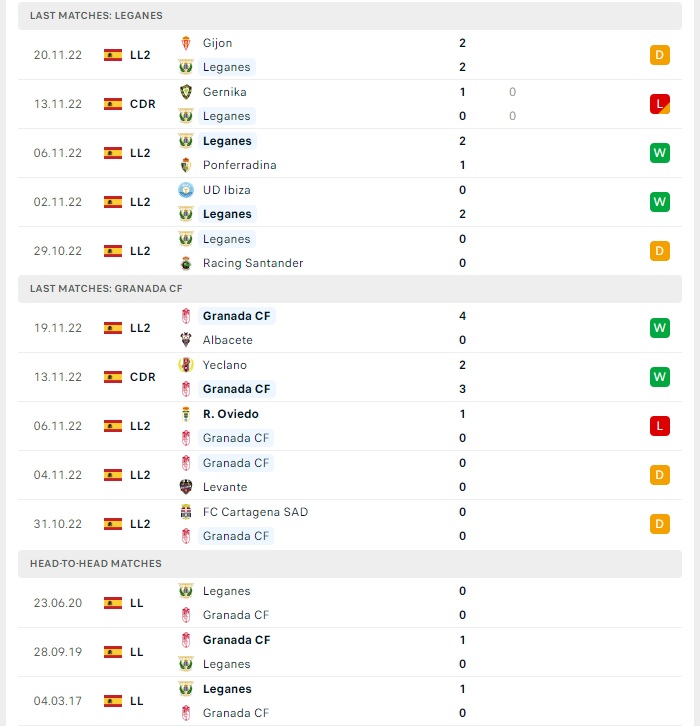Screen dimensions: 700x726
Task: Click the Gernika club crest icon
Action: point(186,92)
